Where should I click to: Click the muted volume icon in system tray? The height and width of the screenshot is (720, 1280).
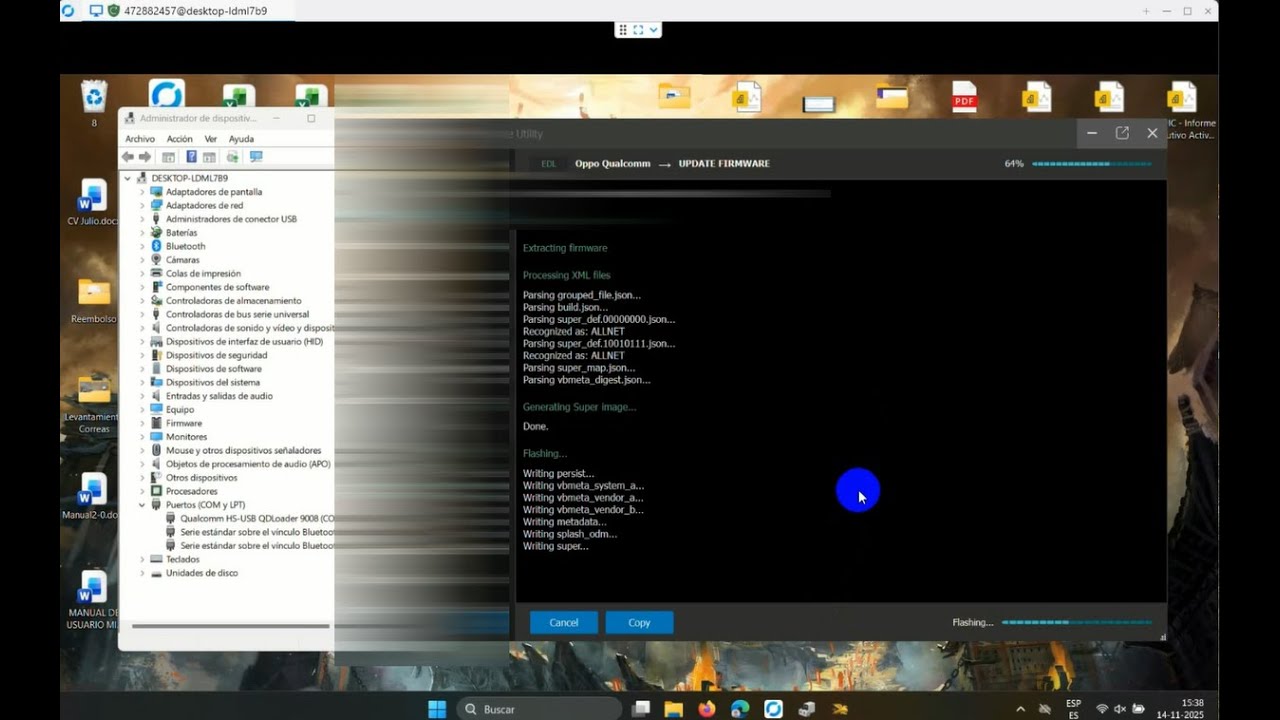[1120, 709]
